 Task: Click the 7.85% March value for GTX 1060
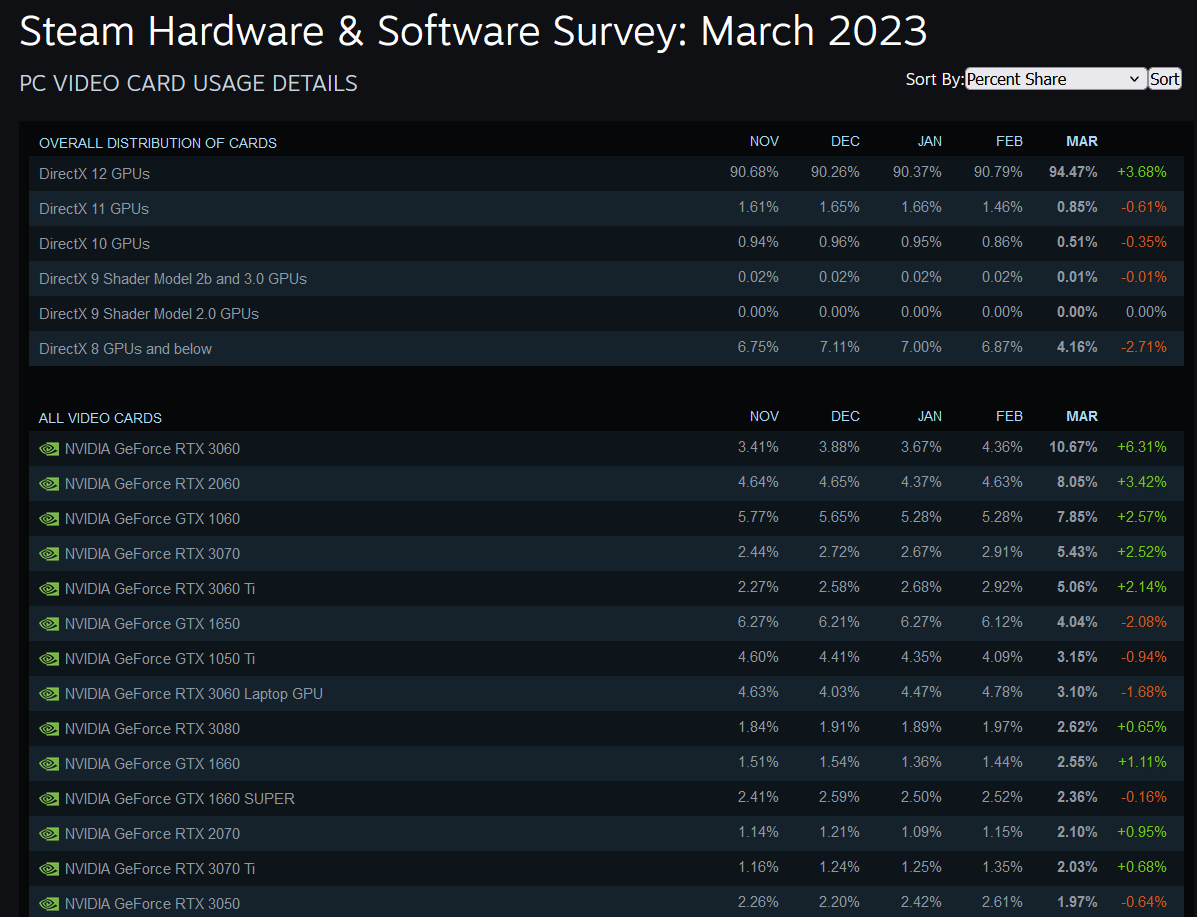1077,518
